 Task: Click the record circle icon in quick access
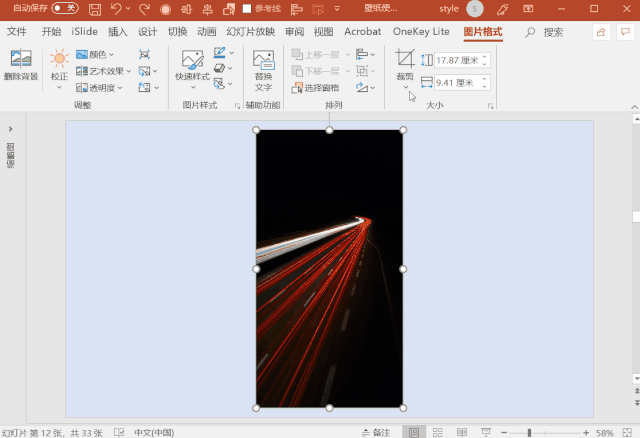[x=165, y=9]
